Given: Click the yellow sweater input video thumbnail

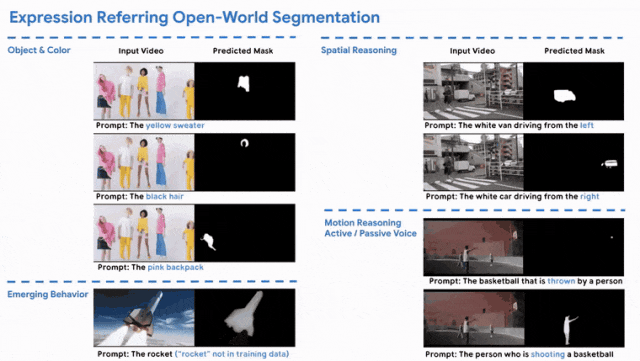Looking at the screenshot, I should [144, 91].
